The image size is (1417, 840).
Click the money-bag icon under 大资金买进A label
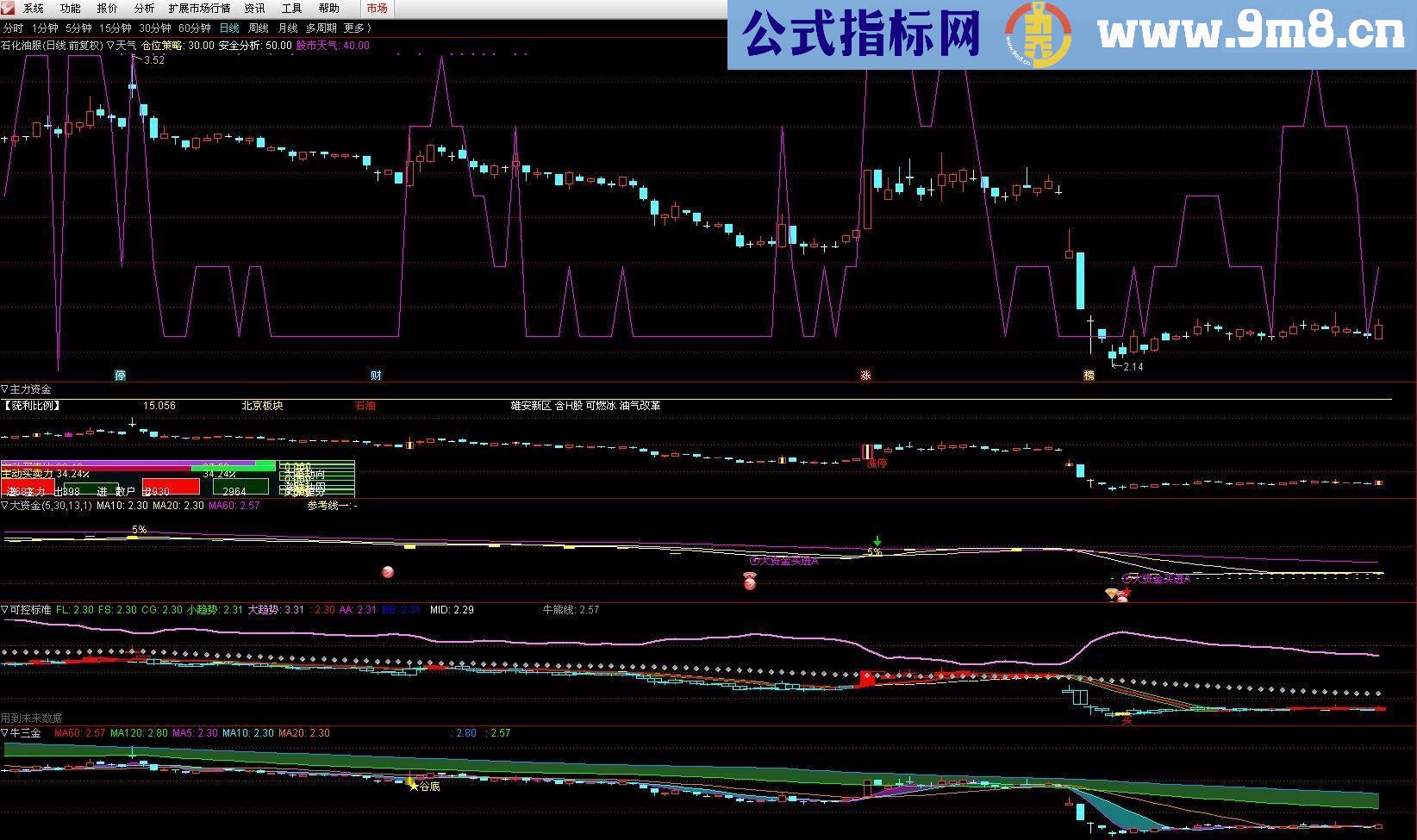pos(749,581)
